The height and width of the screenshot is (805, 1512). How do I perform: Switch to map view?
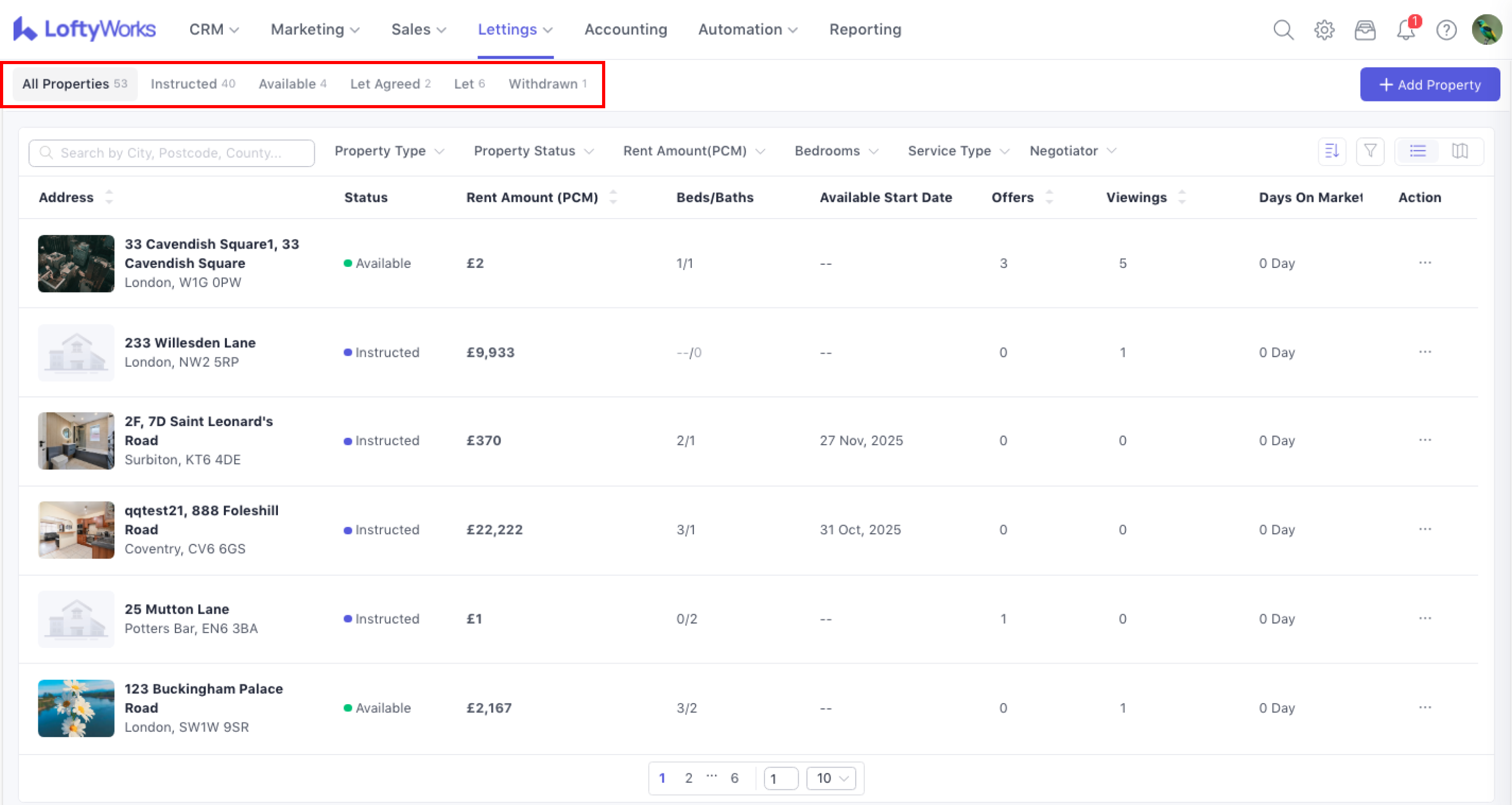(x=1460, y=151)
